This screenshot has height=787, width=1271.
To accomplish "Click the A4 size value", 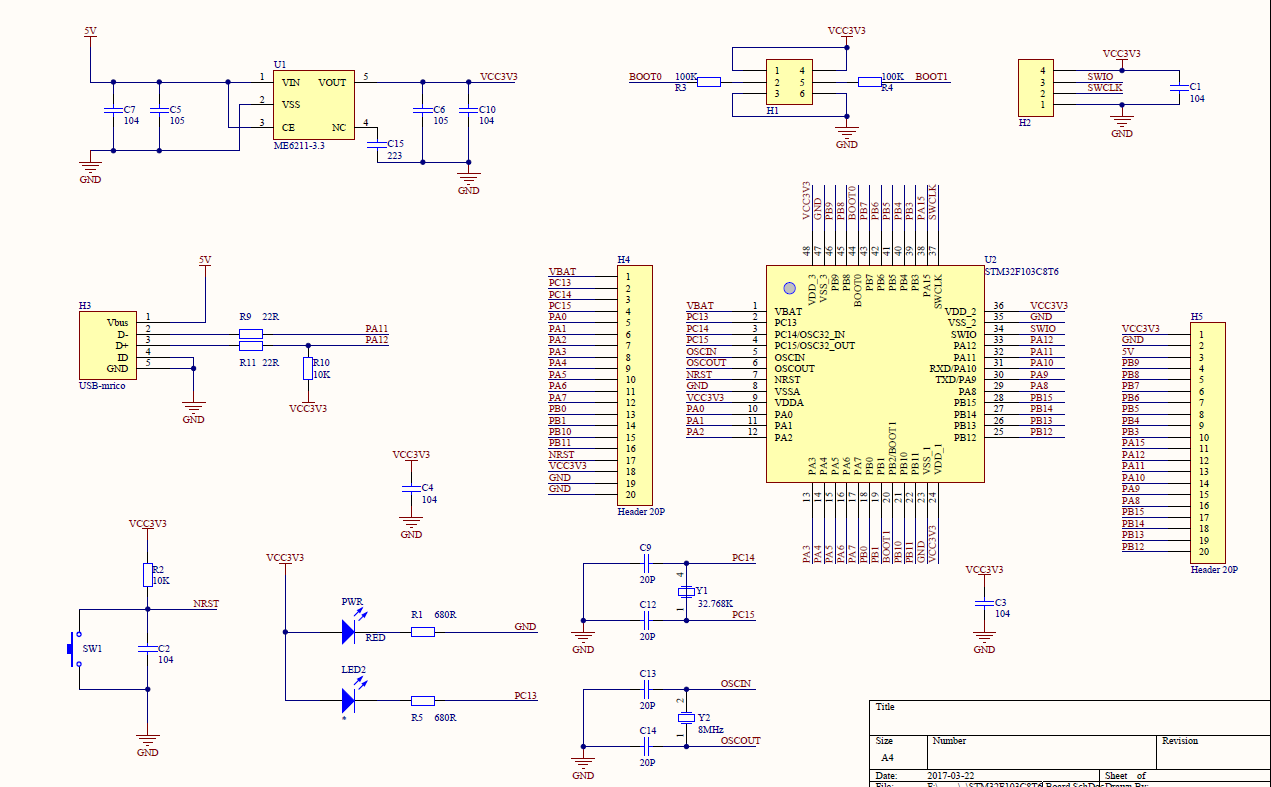I will [887, 758].
